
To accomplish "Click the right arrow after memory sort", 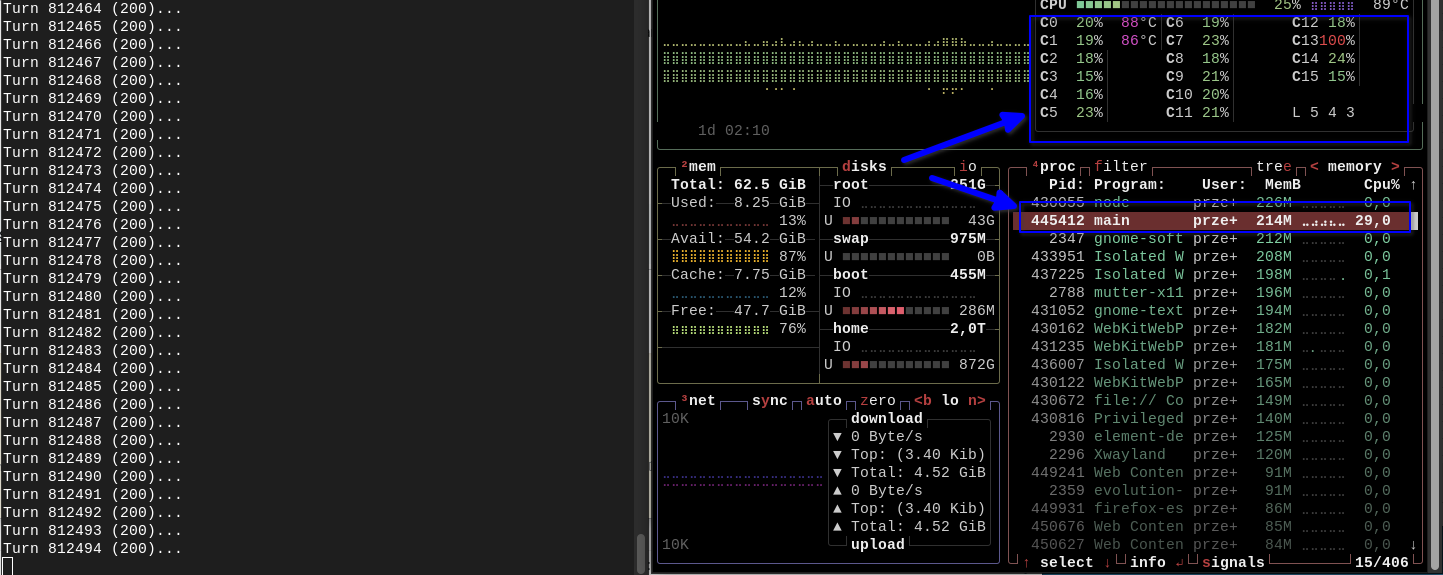I will (1395, 167).
